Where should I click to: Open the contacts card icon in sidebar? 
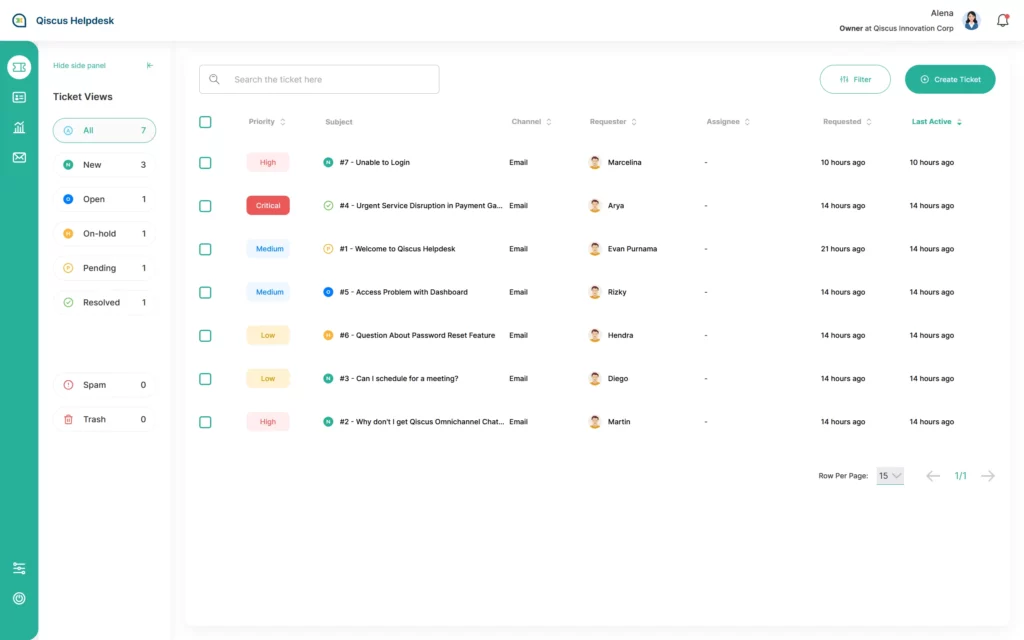pos(19,97)
